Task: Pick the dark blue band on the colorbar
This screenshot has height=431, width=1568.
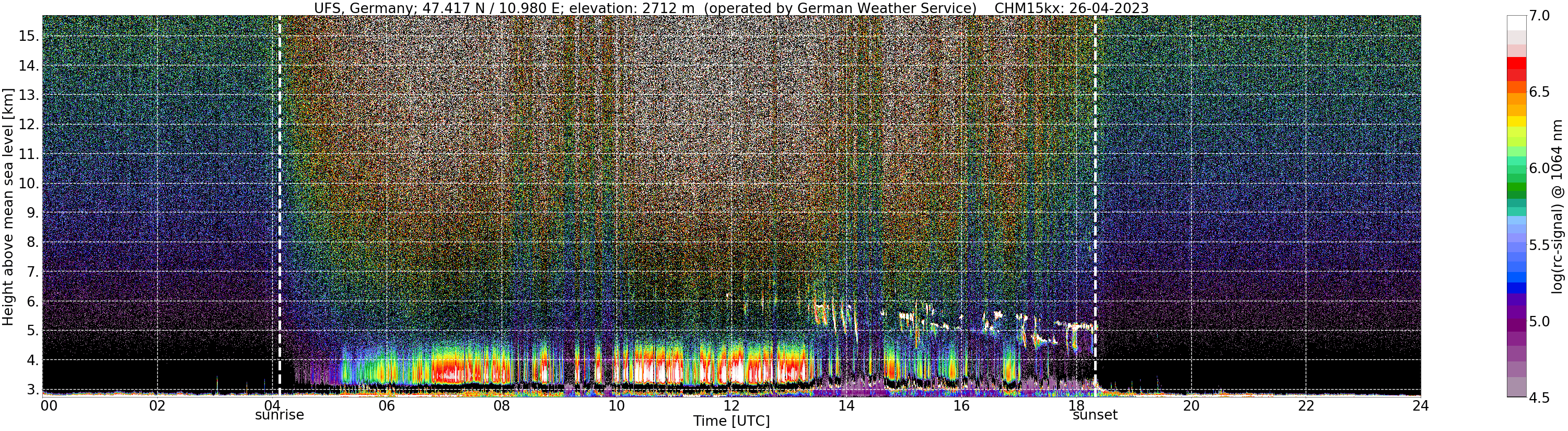Action: (x=1516, y=288)
